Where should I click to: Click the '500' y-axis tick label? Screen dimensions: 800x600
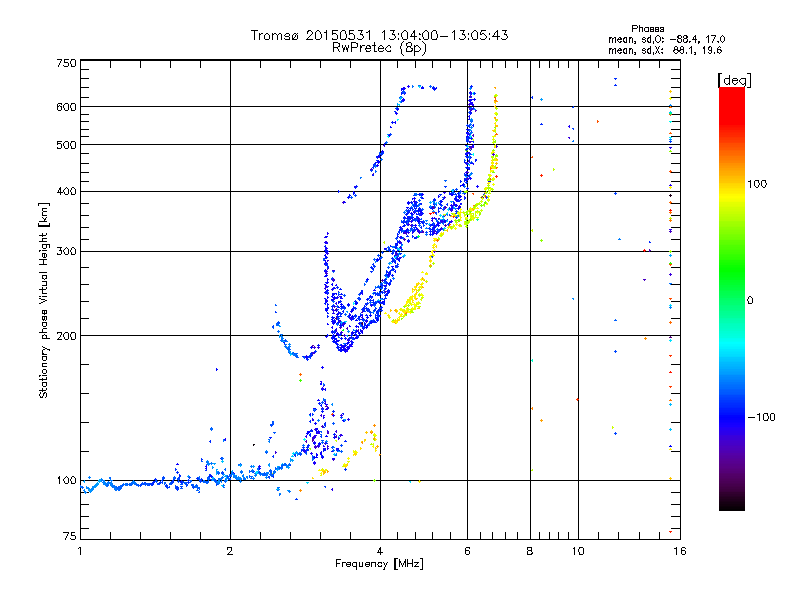tap(66, 145)
